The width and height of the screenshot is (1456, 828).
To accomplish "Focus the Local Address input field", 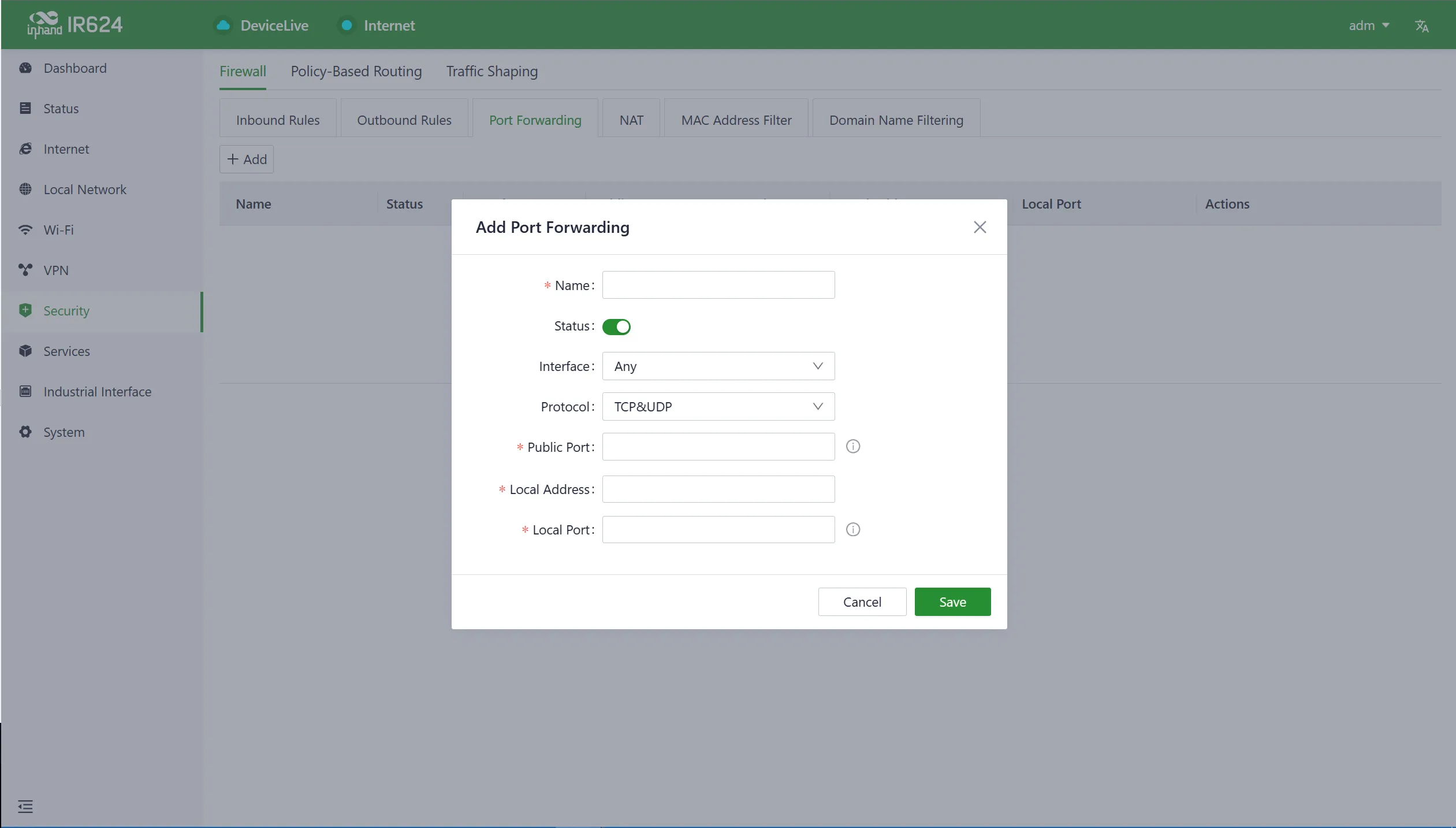I will [718, 489].
